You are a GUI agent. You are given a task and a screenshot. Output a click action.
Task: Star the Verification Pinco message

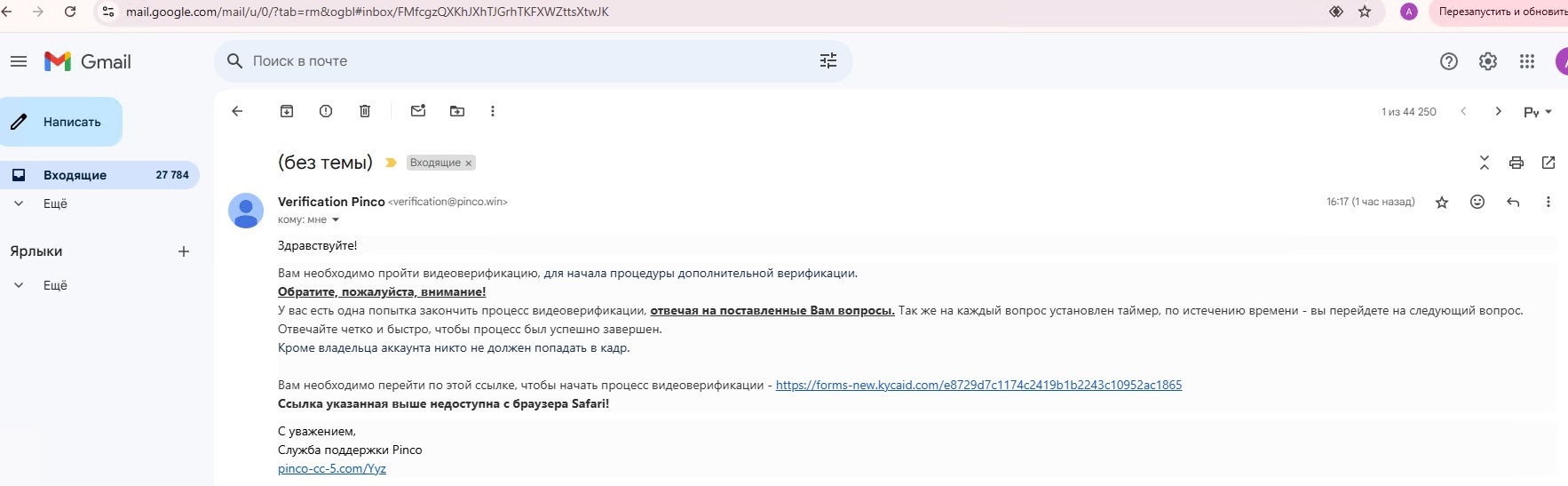1442,203
